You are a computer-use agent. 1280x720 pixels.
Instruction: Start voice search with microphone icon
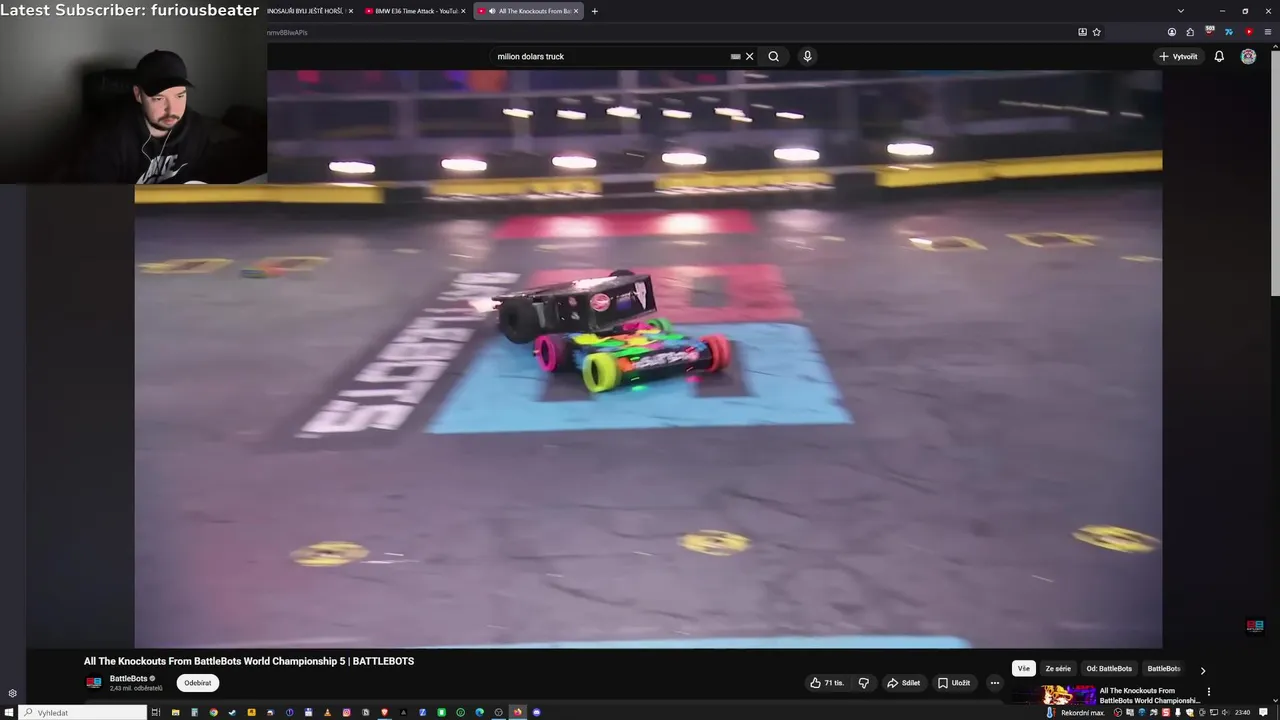point(807,56)
